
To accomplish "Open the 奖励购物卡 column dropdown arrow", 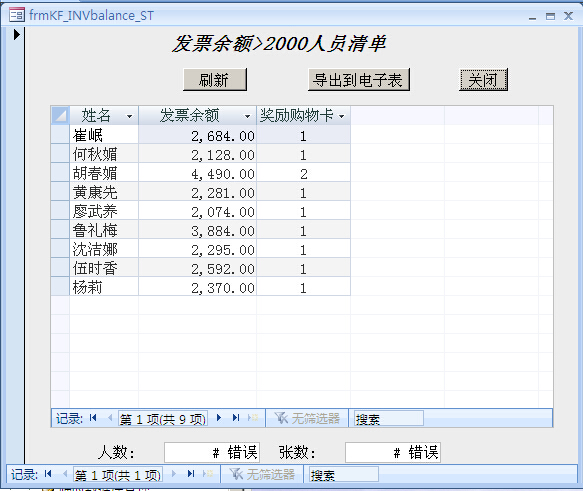I will click(x=342, y=116).
